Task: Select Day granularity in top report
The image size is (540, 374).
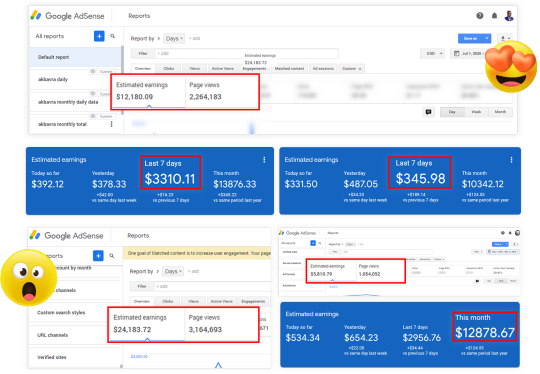Action: pos(452,112)
